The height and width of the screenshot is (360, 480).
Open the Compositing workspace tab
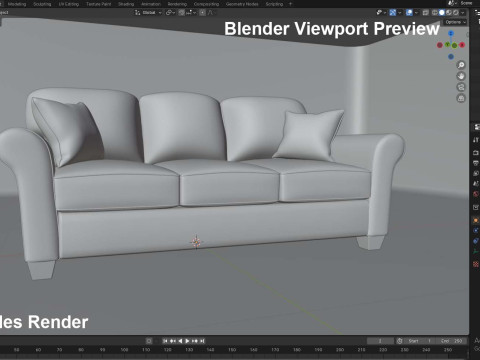tap(206, 4)
